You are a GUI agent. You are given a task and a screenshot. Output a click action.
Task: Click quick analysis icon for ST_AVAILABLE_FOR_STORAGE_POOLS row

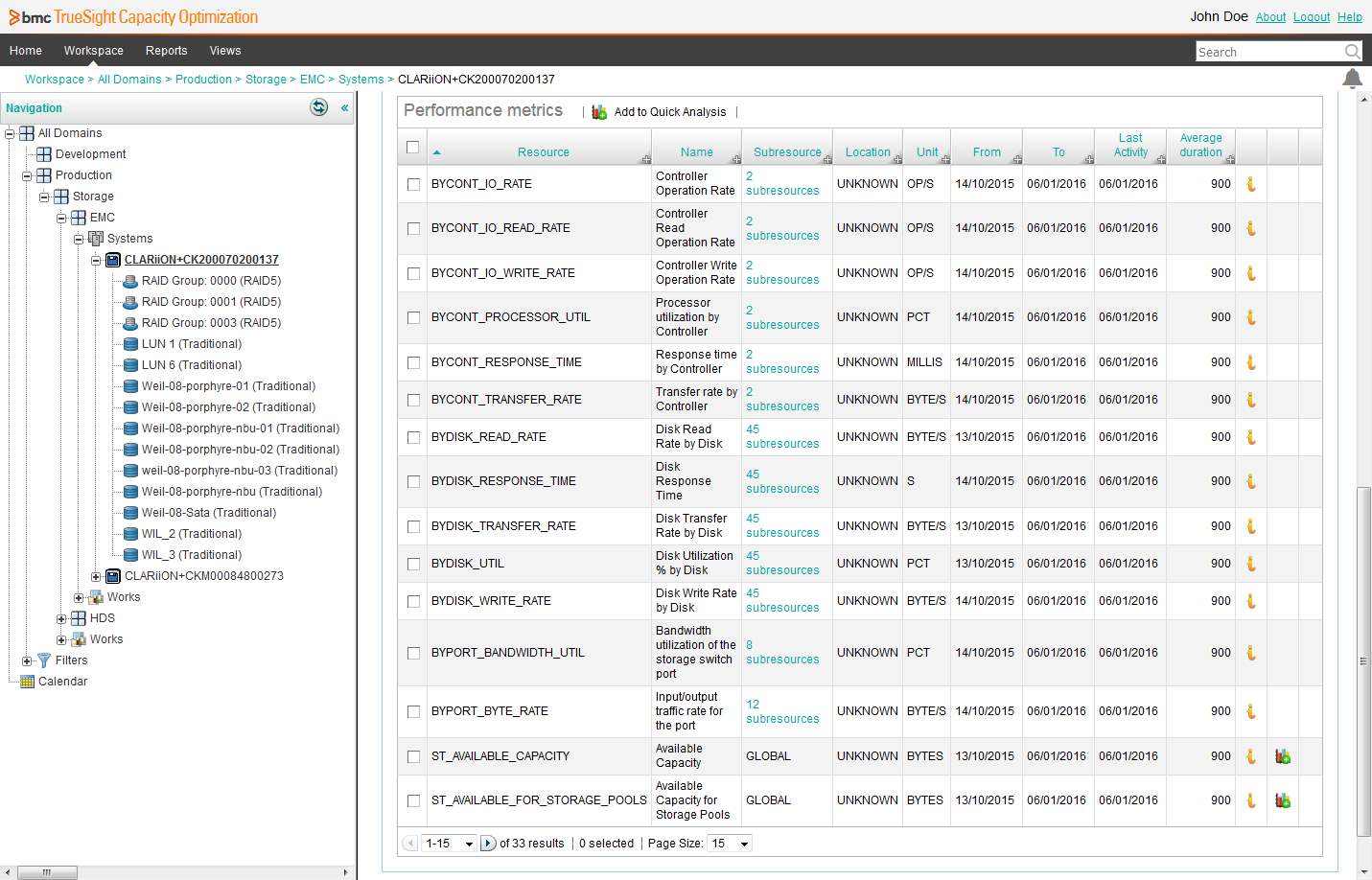point(1283,800)
